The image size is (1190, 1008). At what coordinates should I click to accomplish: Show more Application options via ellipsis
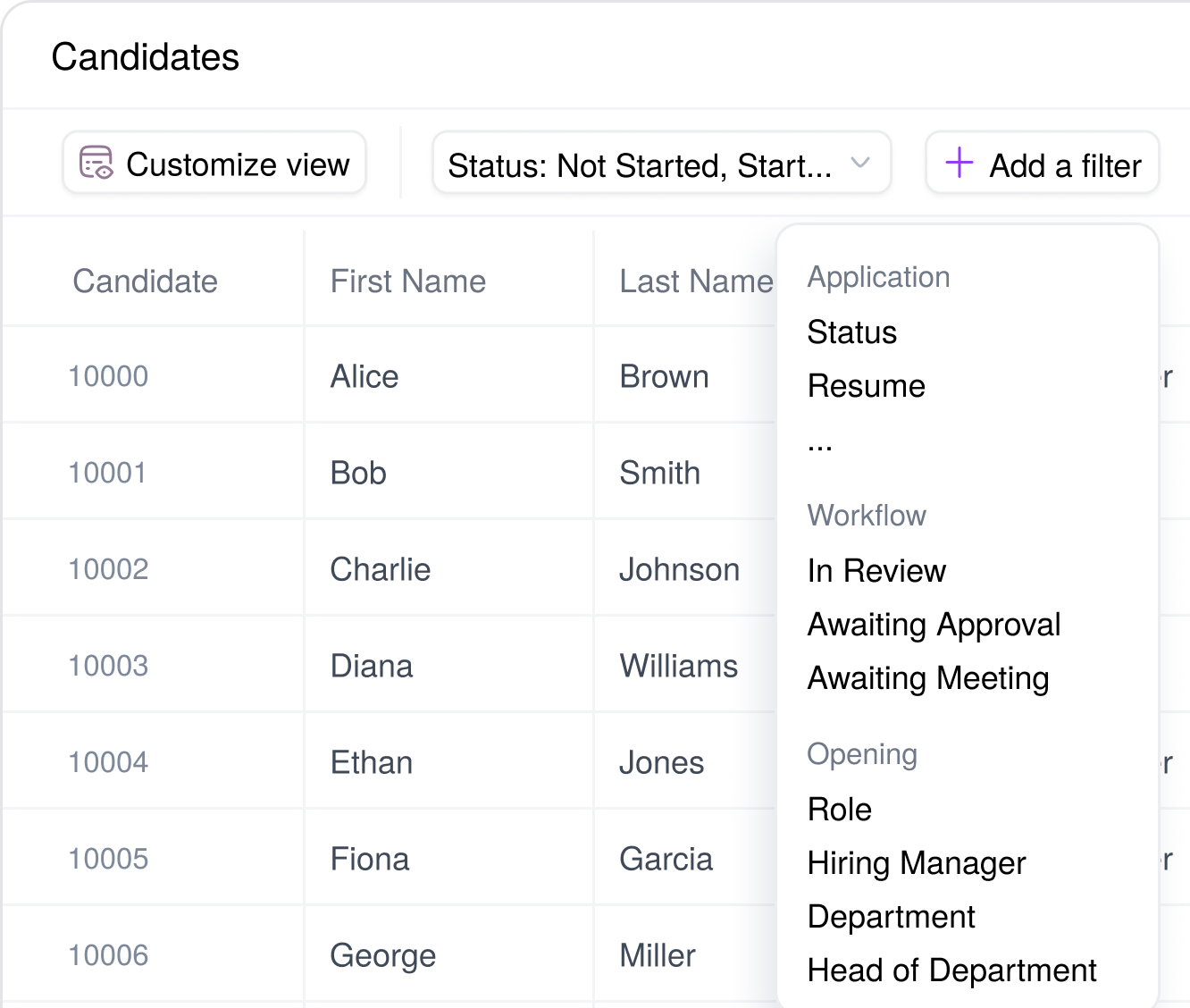pos(819,443)
